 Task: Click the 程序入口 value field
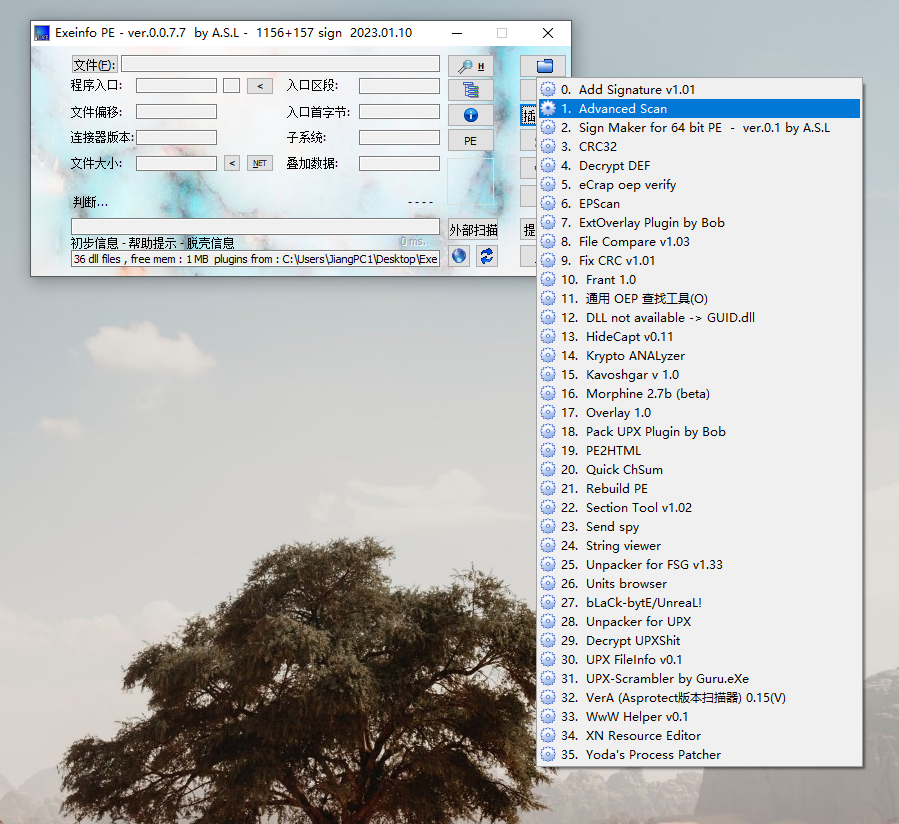[x=176, y=86]
